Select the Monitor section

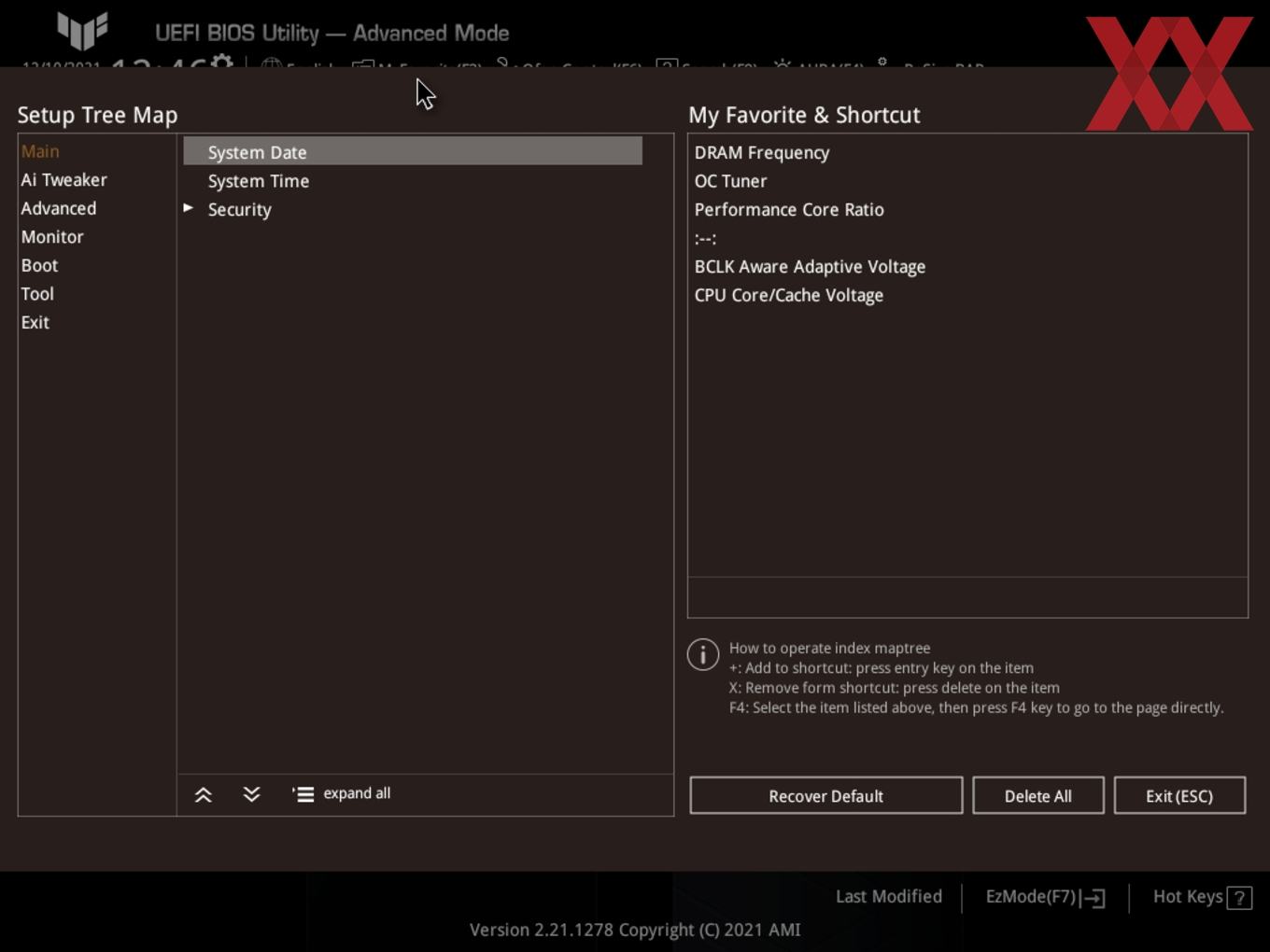pos(52,237)
